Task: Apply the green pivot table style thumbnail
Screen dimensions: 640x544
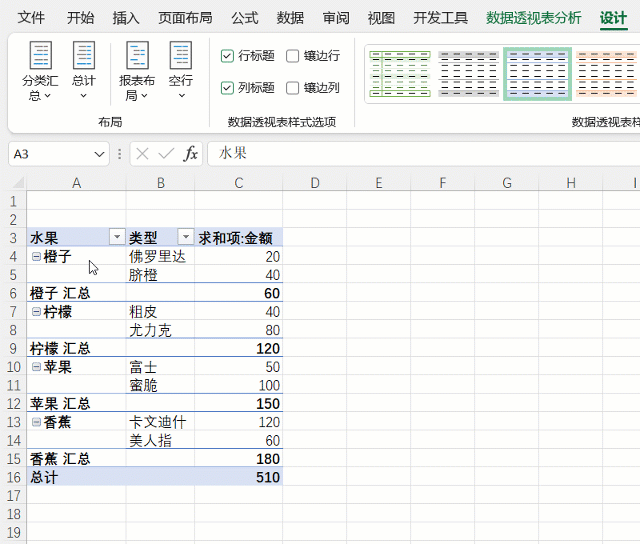Action: click(400, 74)
